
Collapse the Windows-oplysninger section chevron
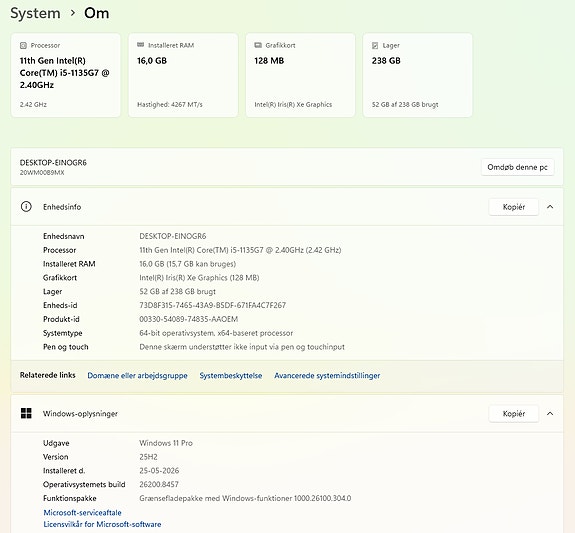pos(550,414)
